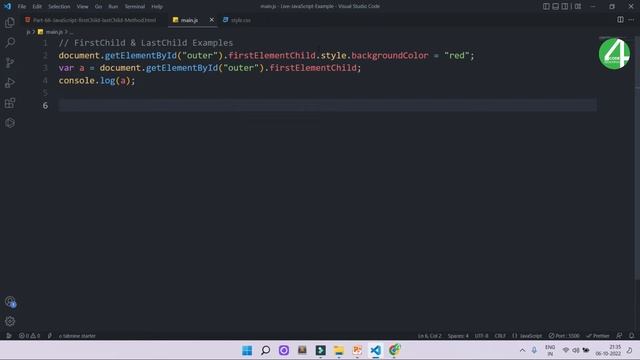The image size is (640, 360).
Task: Click the remote window icon in status bar
Action: pos(8,336)
